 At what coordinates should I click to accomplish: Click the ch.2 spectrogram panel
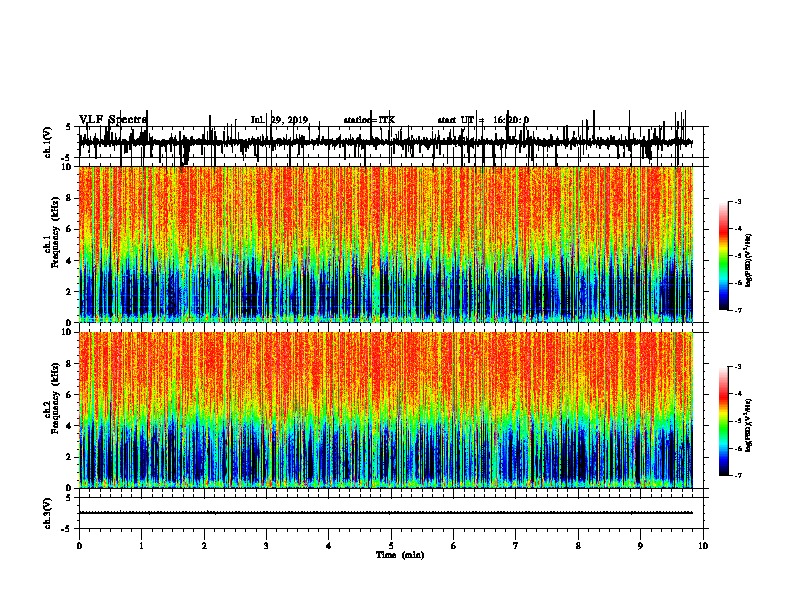coord(386,410)
